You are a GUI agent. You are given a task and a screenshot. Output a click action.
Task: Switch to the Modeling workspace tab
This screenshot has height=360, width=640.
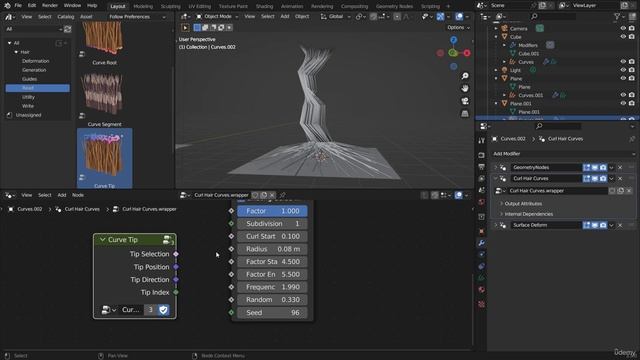(x=143, y=7)
